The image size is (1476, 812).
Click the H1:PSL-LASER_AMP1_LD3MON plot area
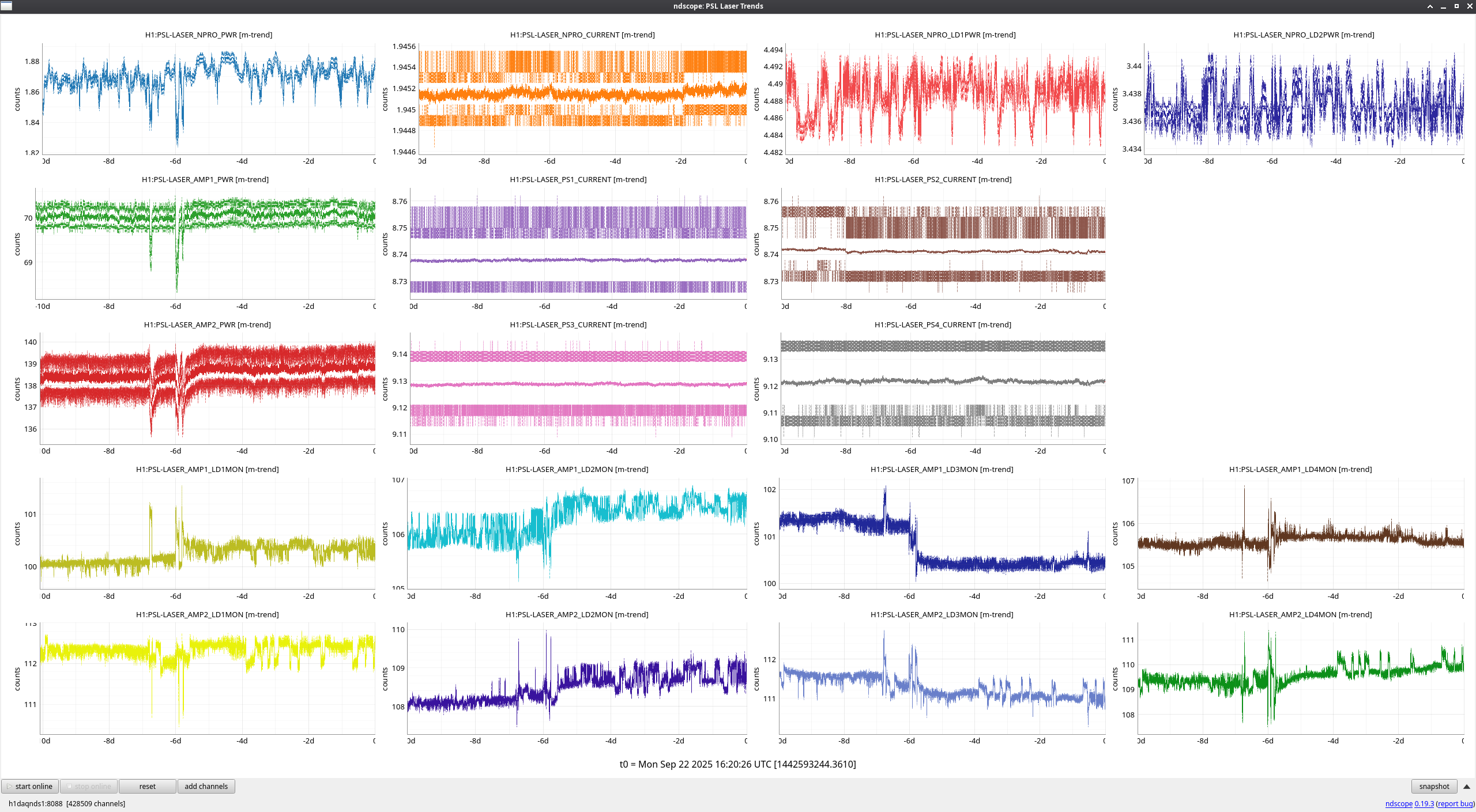tap(943, 533)
